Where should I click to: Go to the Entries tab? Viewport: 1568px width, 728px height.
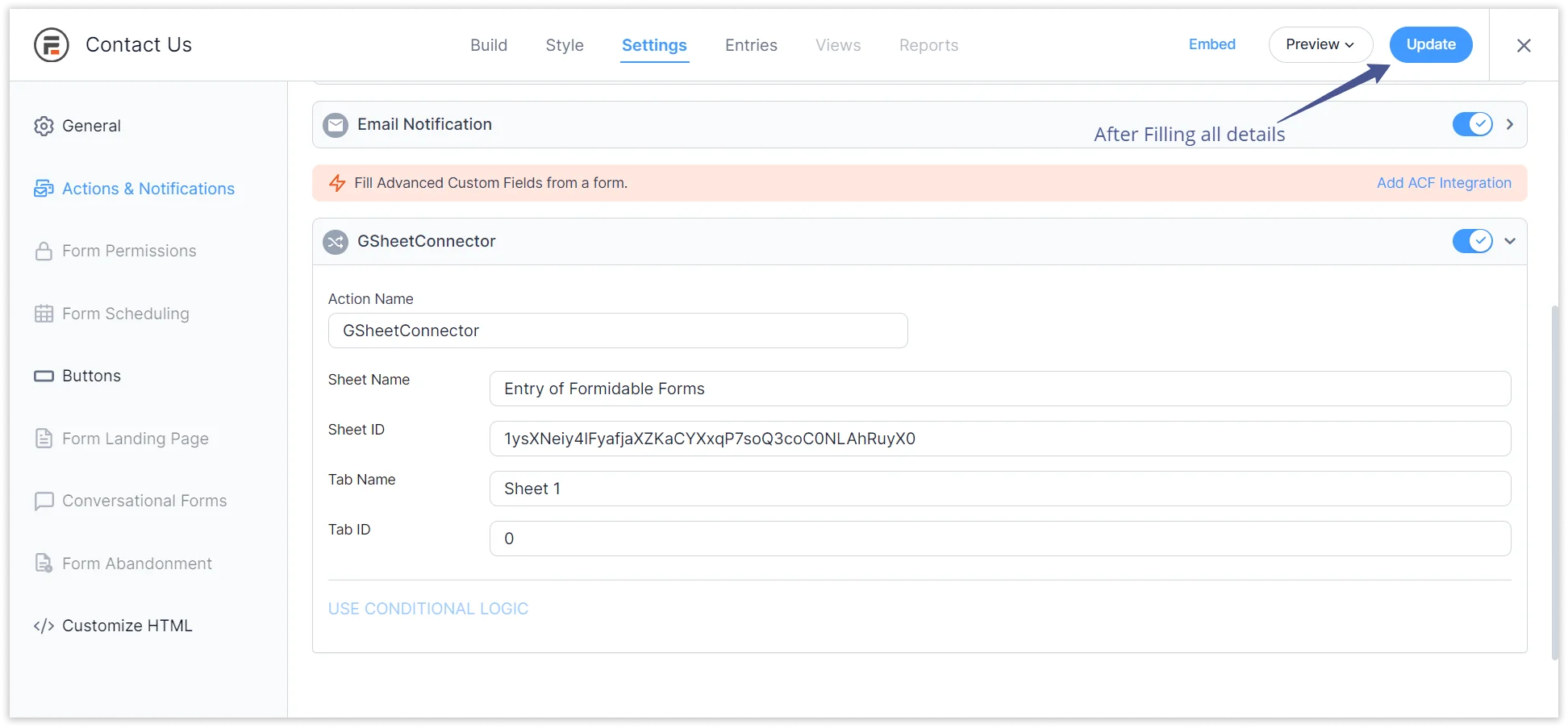pyautogui.click(x=751, y=45)
